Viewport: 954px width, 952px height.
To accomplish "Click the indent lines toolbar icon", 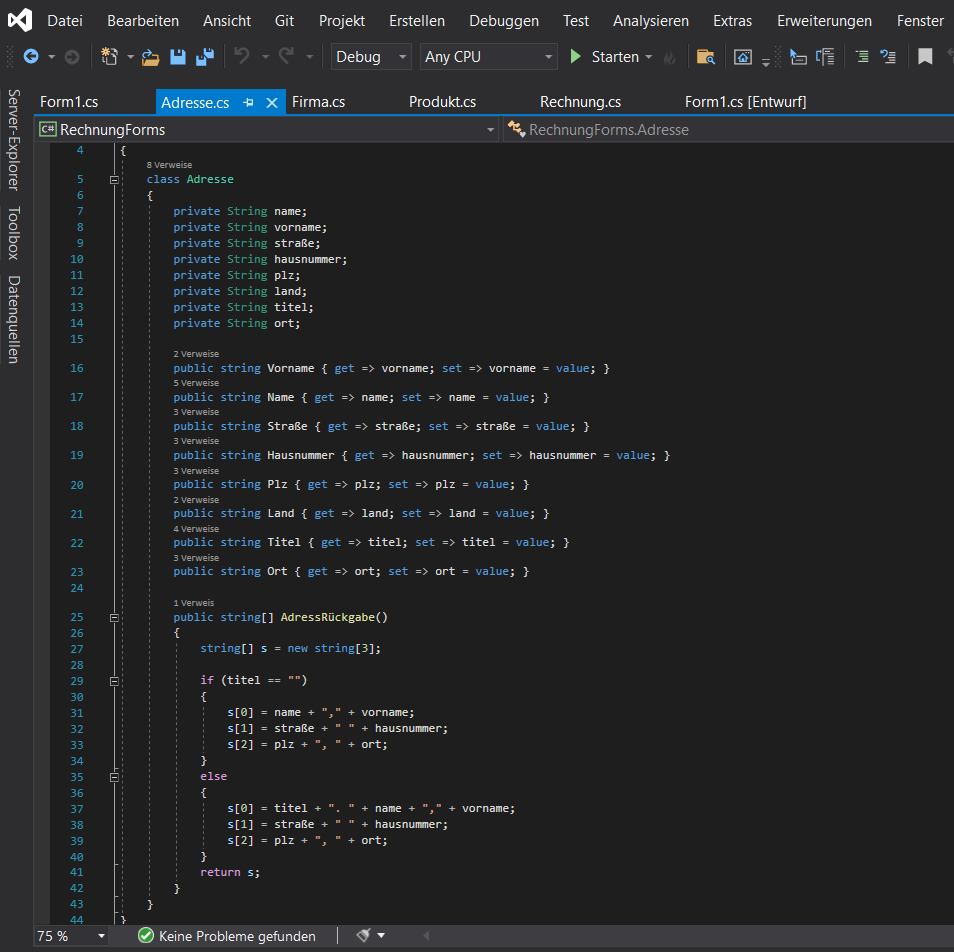I will coord(862,57).
